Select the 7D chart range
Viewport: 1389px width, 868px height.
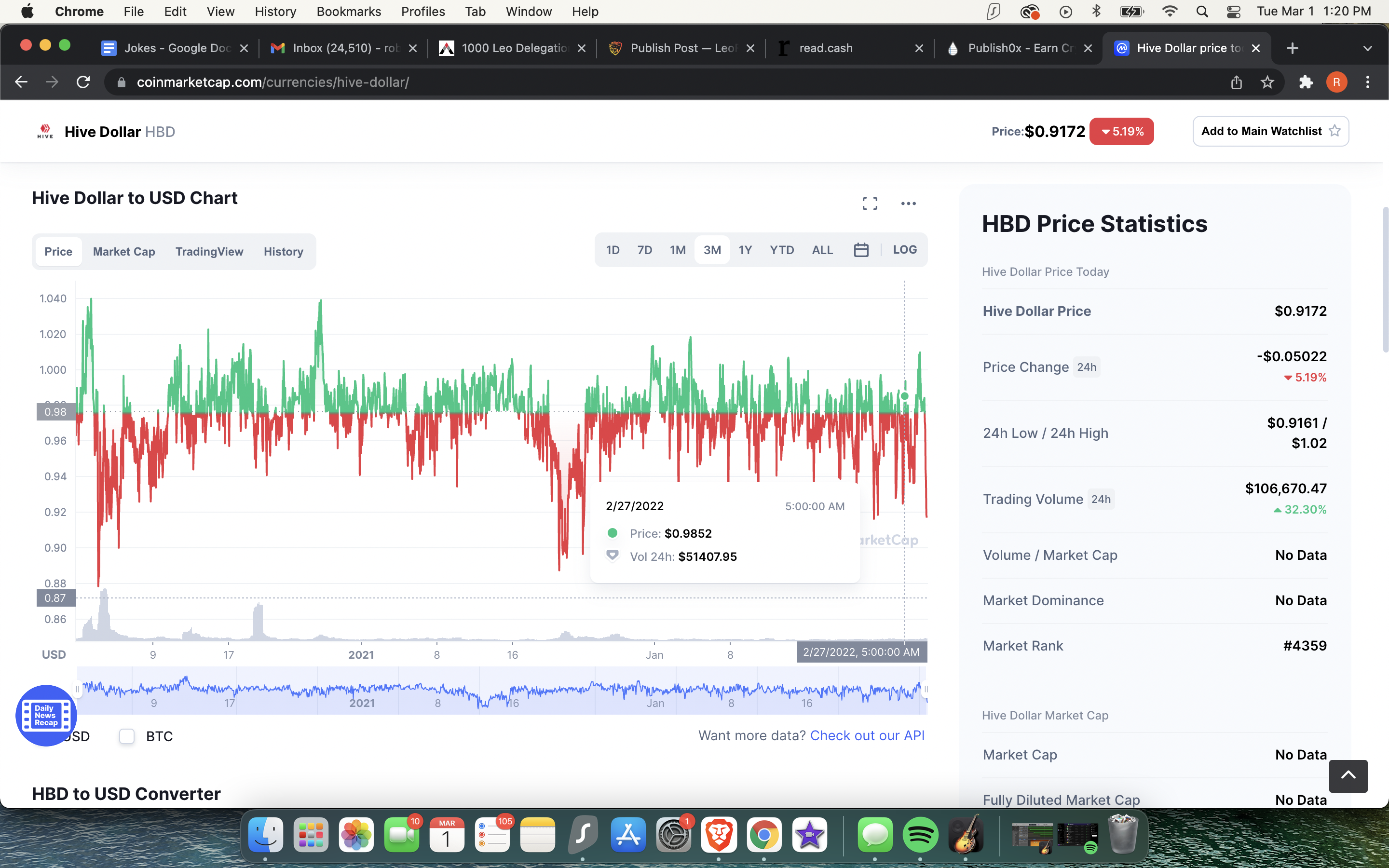click(644, 250)
